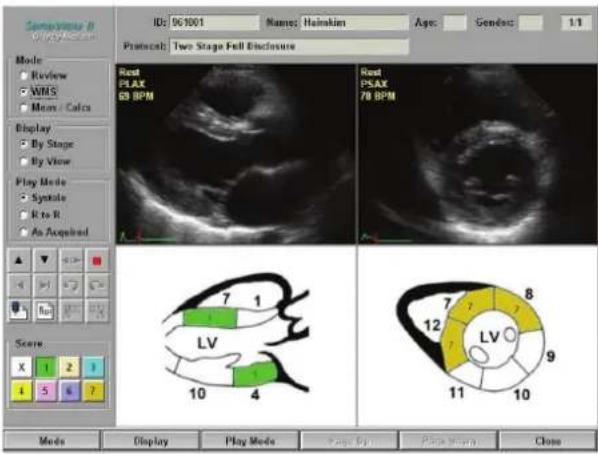The image size is (598, 454).
Task: Click the red stop square button
Action: click(x=96, y=261)
